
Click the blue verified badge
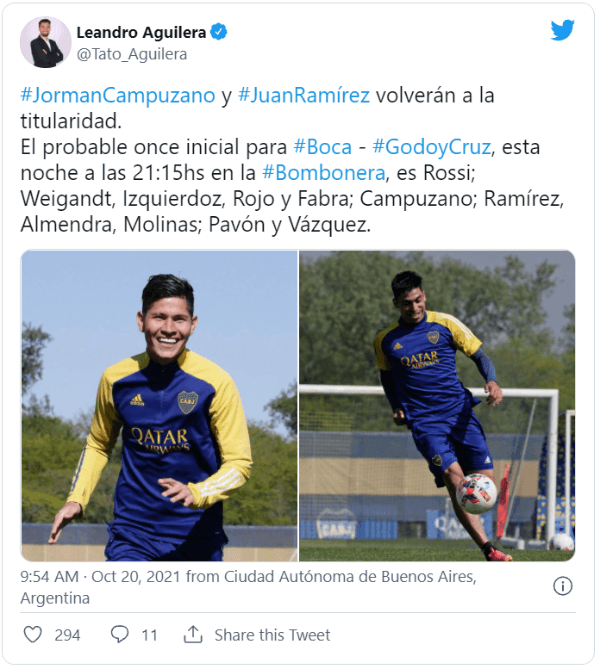click(218, 32)
